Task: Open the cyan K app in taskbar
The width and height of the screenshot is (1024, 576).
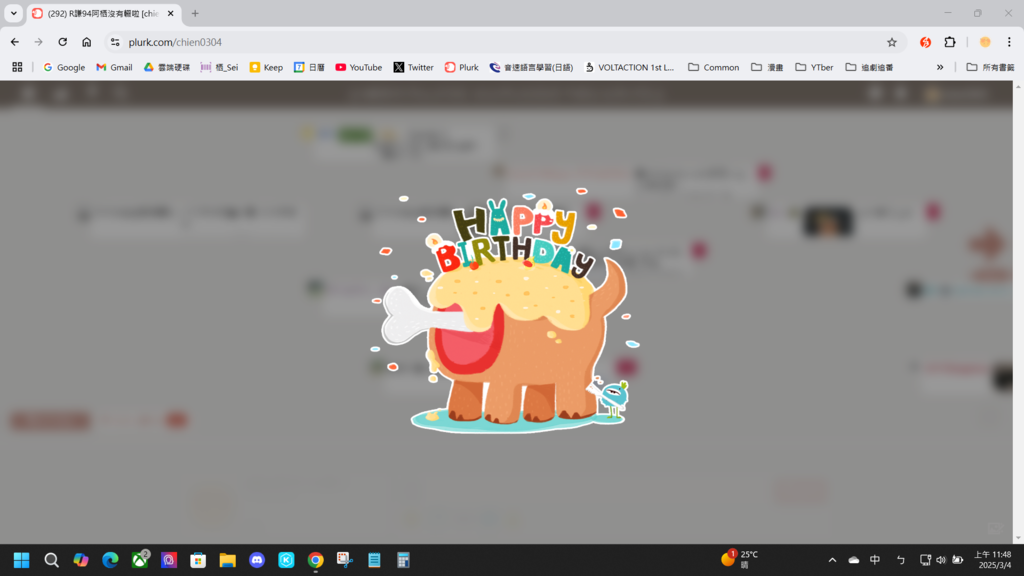Action: pos(286,560)
